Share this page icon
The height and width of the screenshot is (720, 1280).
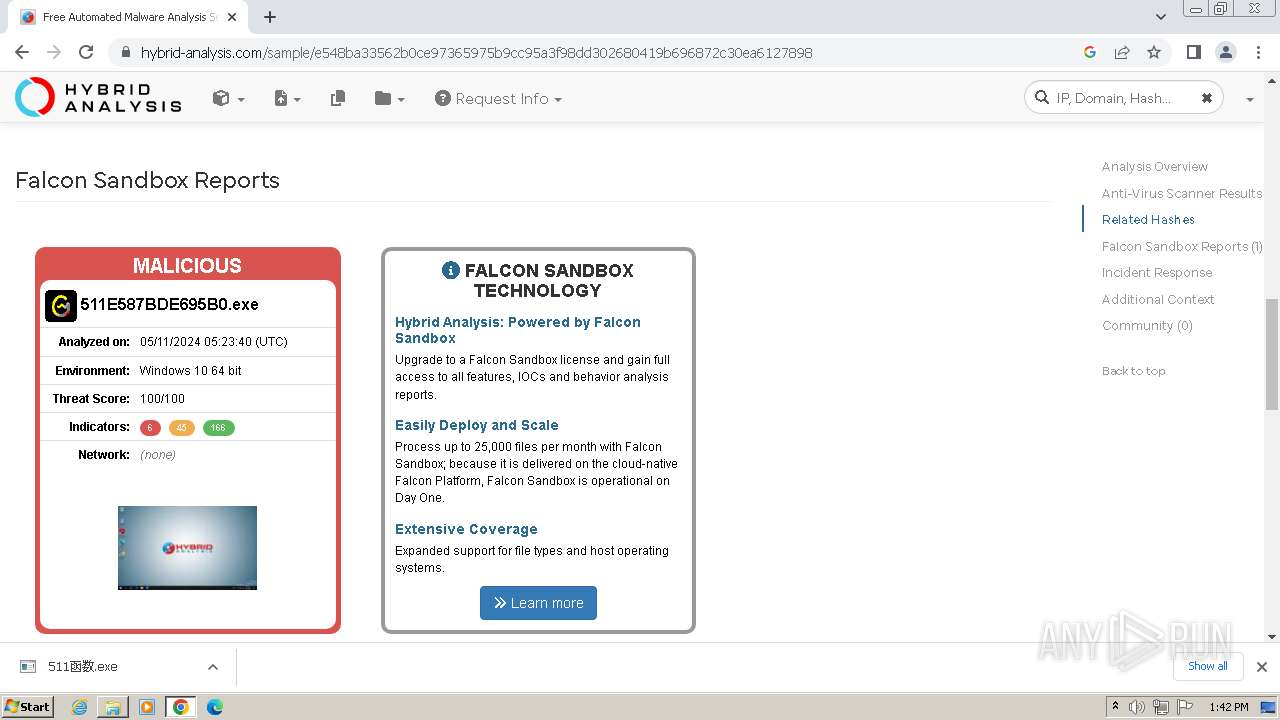pos(1122,52)
